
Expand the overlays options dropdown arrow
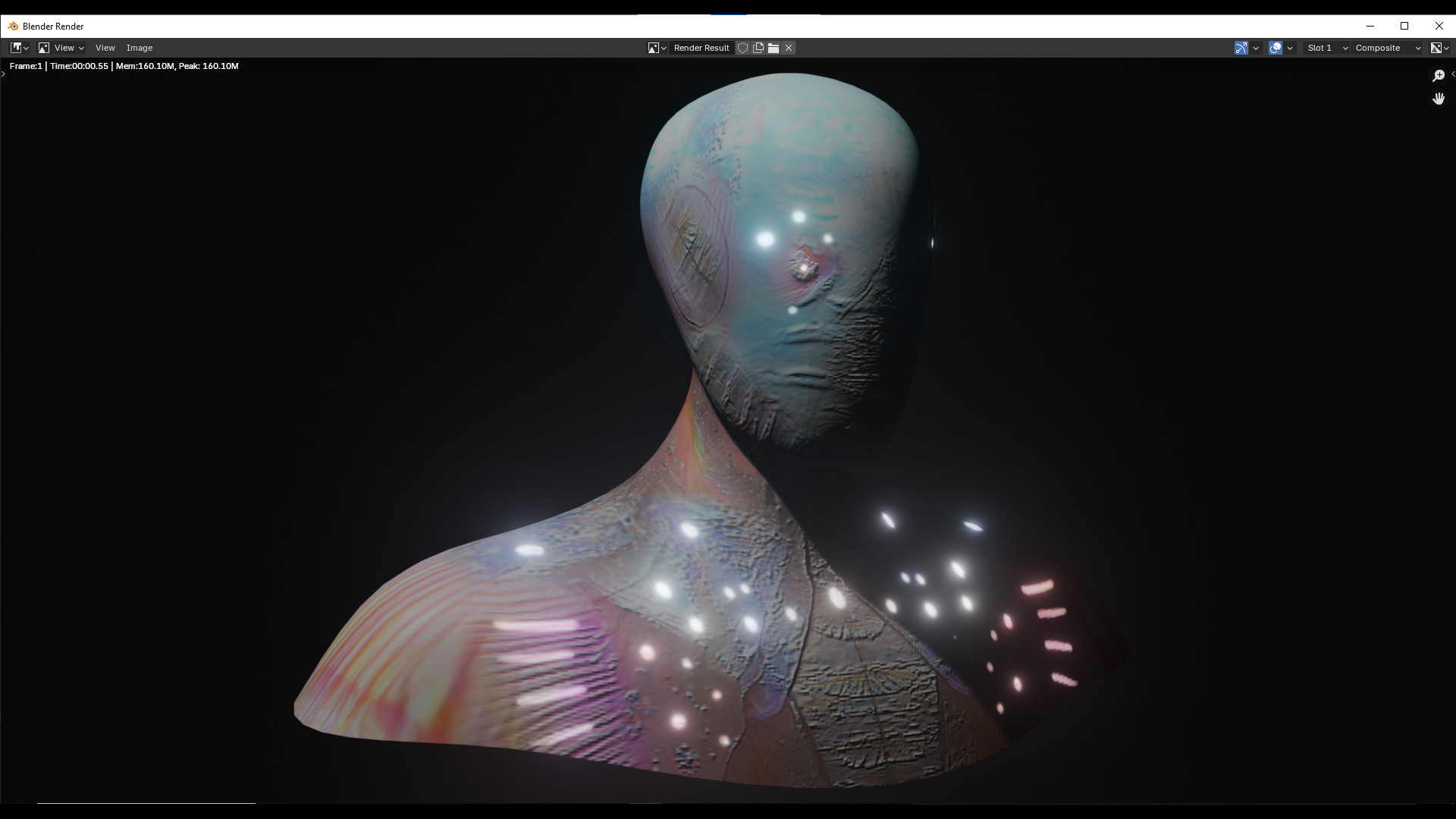point(1290,48)
